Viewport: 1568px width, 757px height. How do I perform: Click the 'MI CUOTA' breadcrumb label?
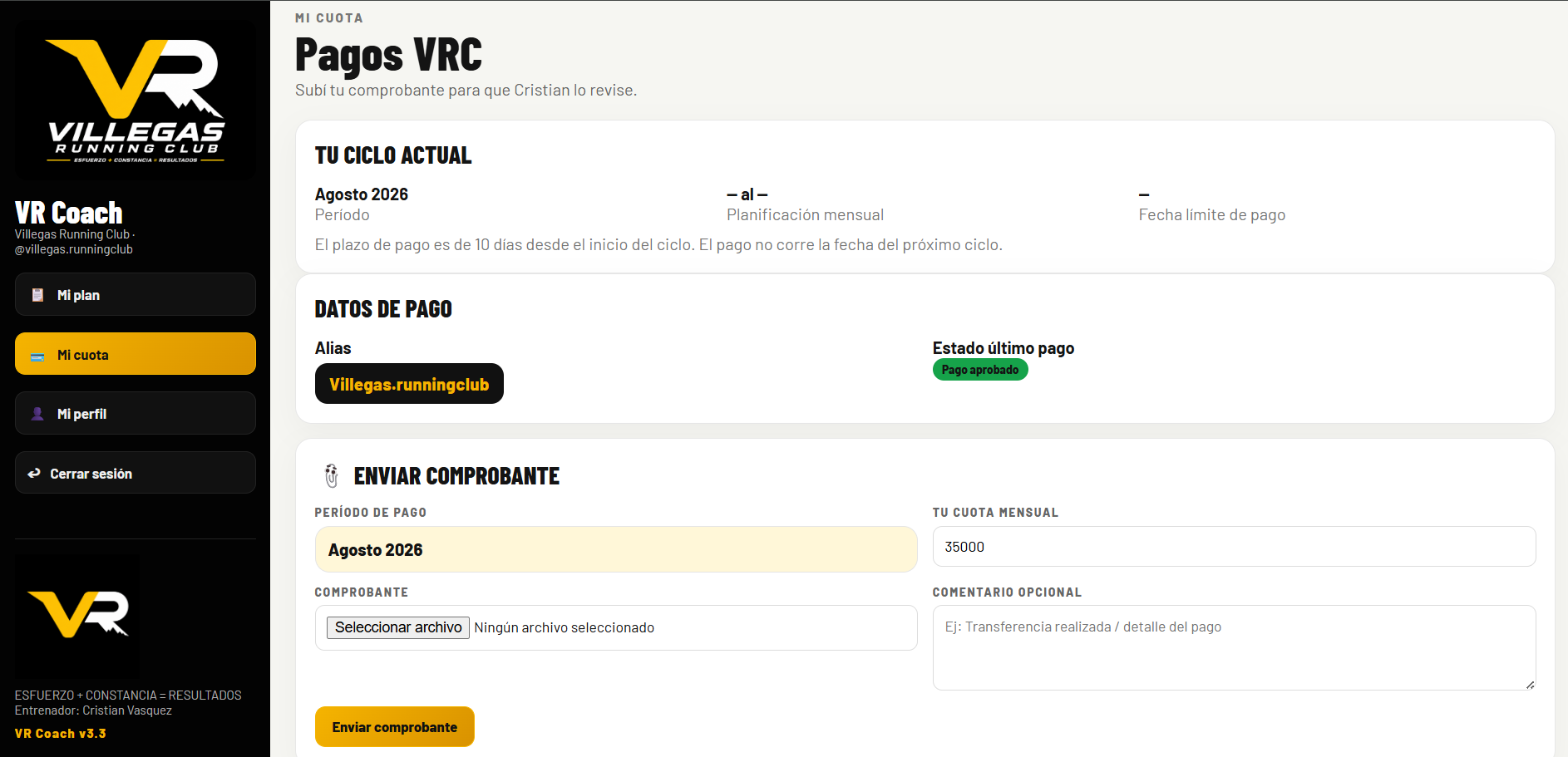coord(329,18)
